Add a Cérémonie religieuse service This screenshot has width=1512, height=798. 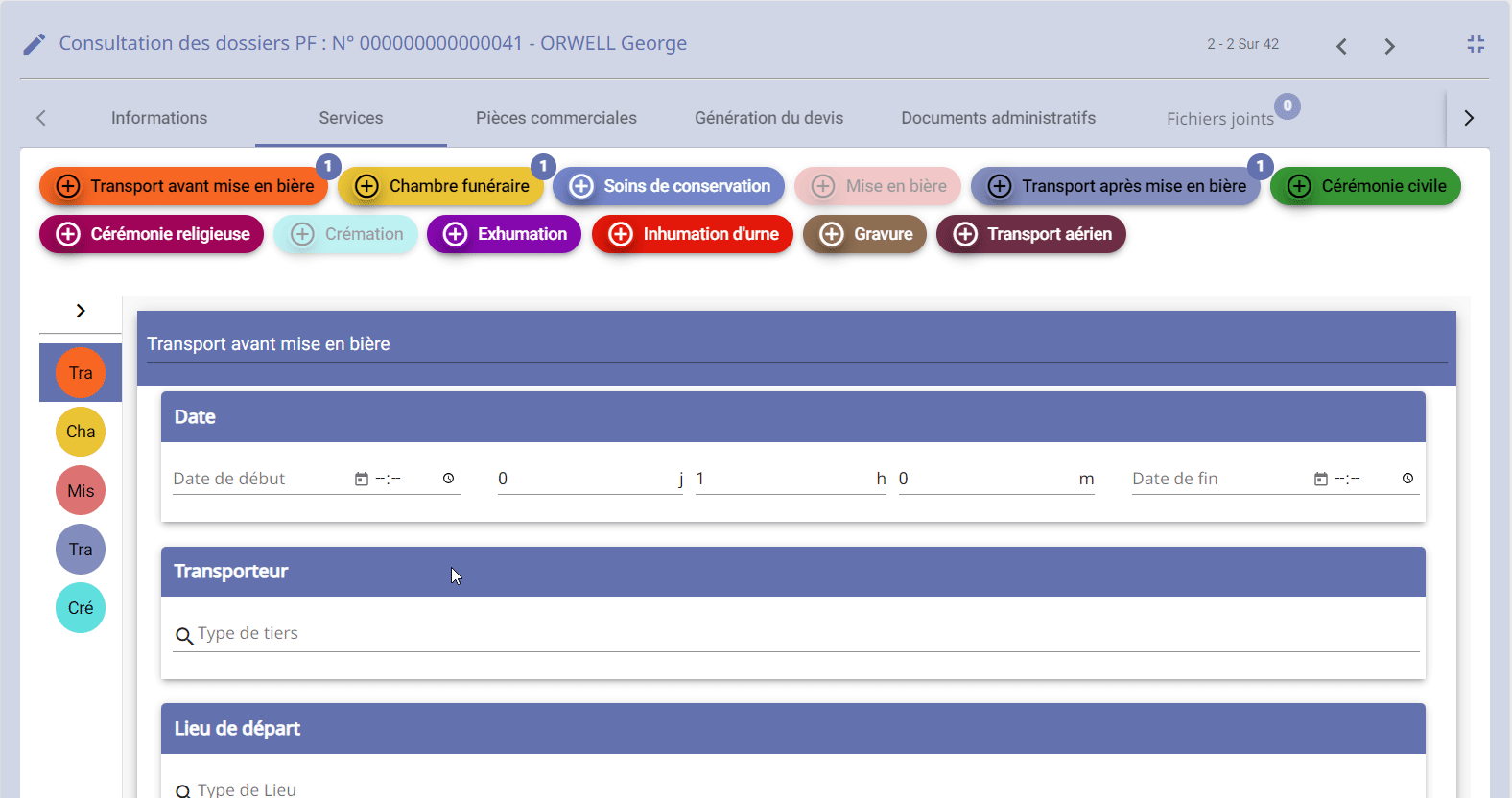tap(152, 234)
